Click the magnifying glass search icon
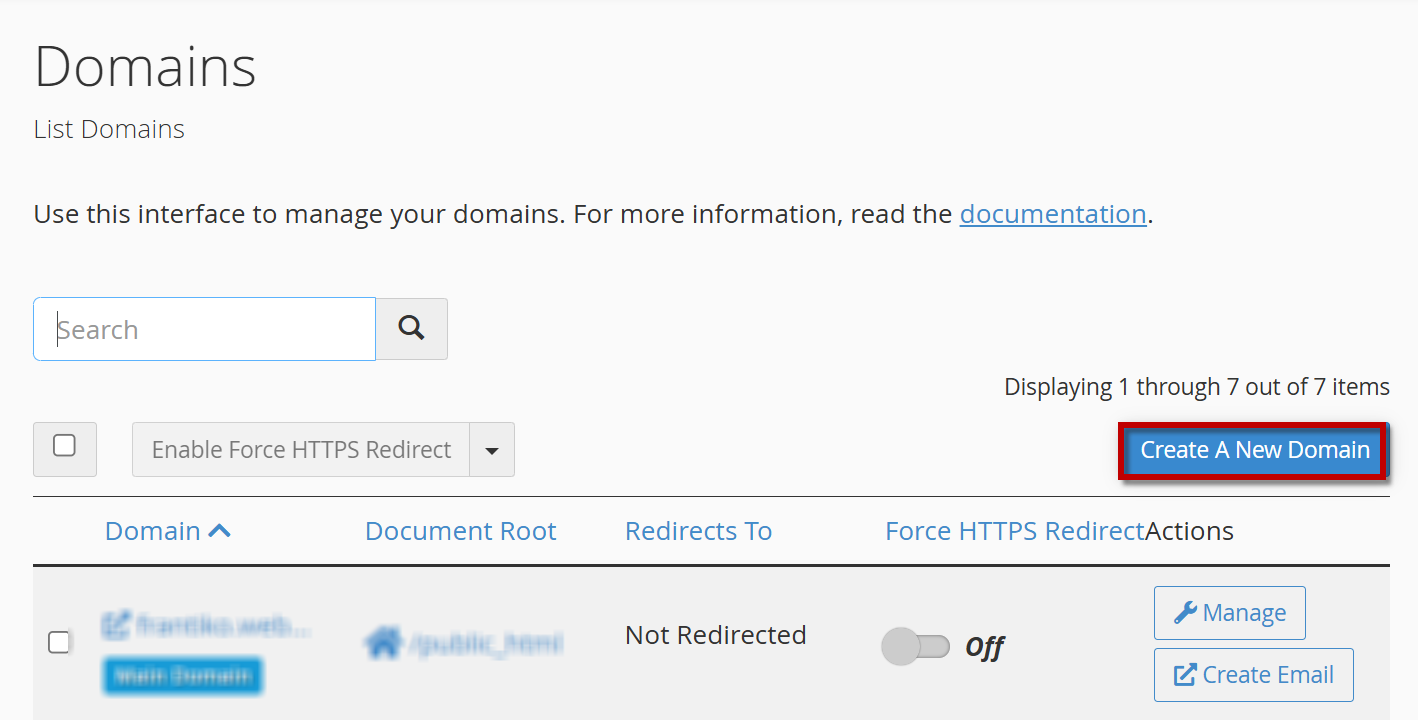Image resolution: width=1418 pixels, height=720 pixels. point(411,328)
